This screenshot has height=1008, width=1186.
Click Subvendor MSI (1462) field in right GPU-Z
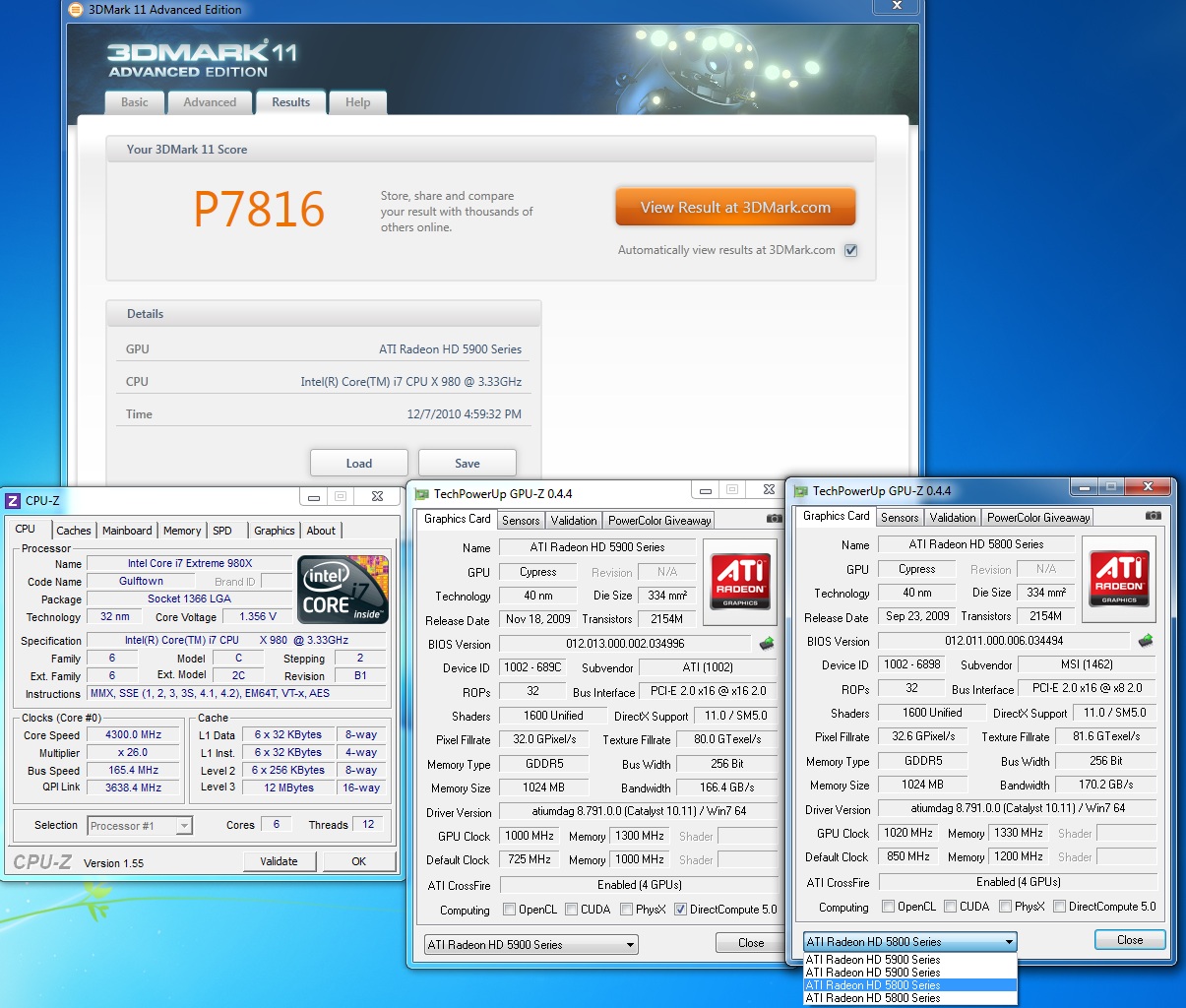point(1087,665)
